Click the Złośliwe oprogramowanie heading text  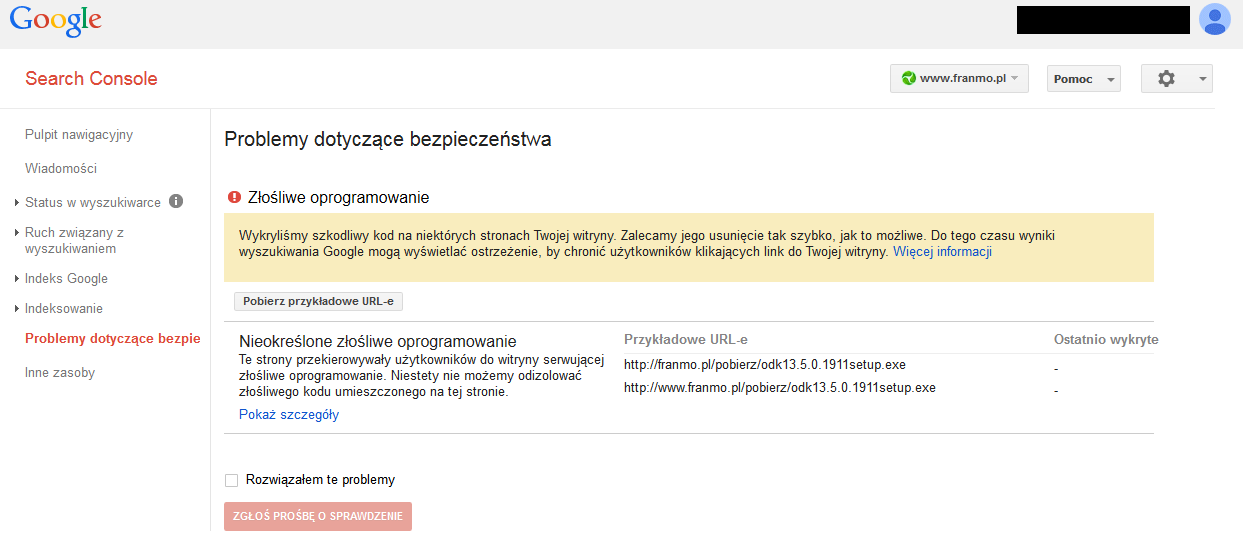pyautogui.click(x=338, y=198)
